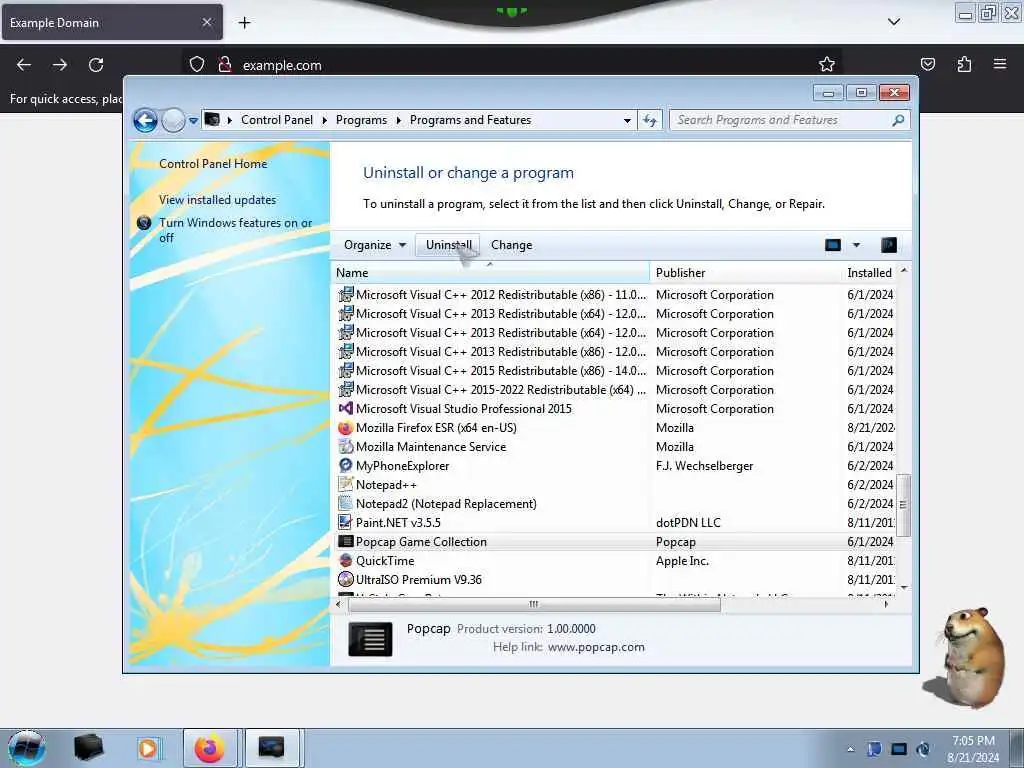Open the recent pages dropdown arrow

[x=193, y=121]
